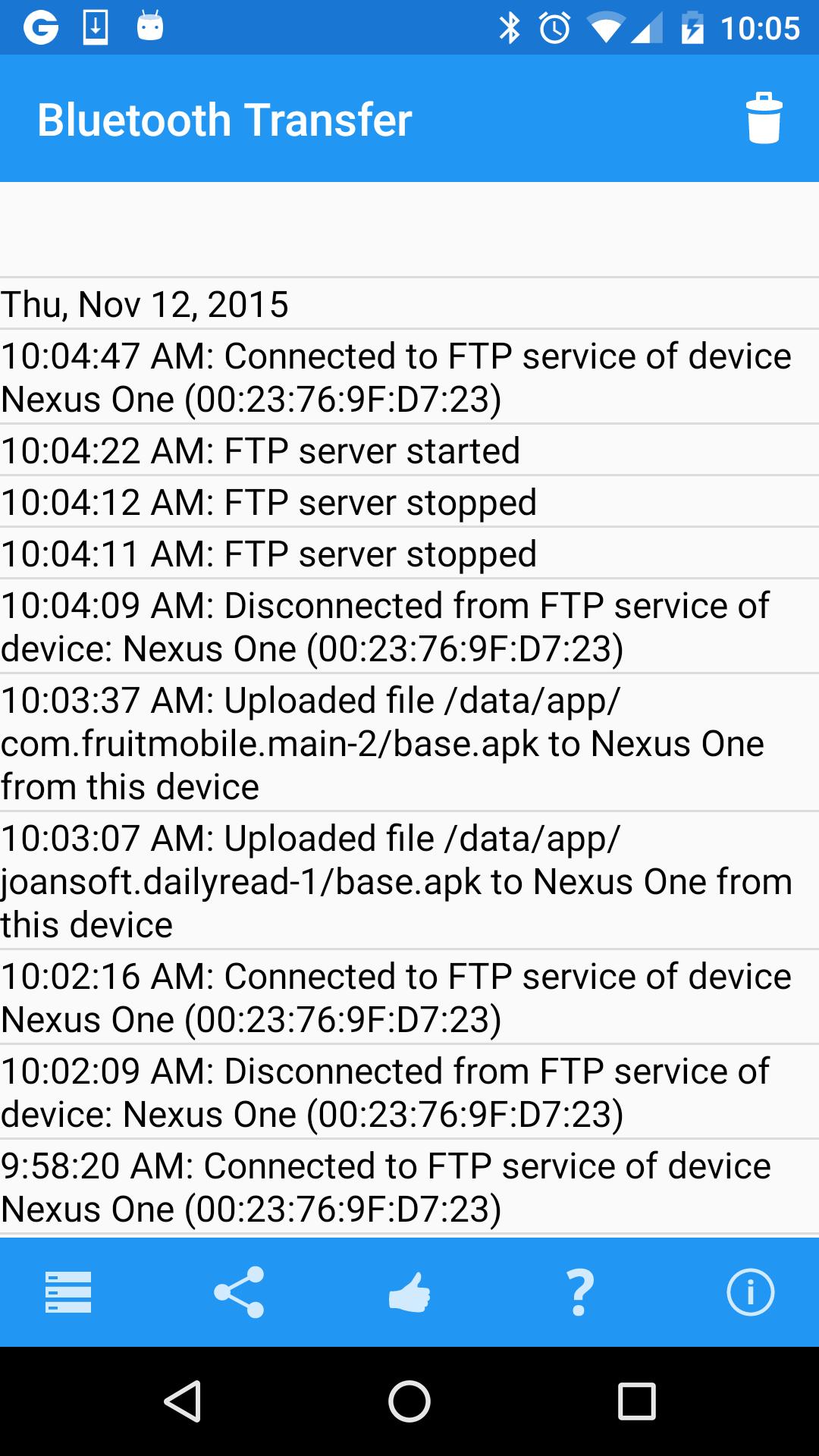Select the 10:04:22 FTP server started entry
This screenshot has height=1456, width=819.
(409, 450)
